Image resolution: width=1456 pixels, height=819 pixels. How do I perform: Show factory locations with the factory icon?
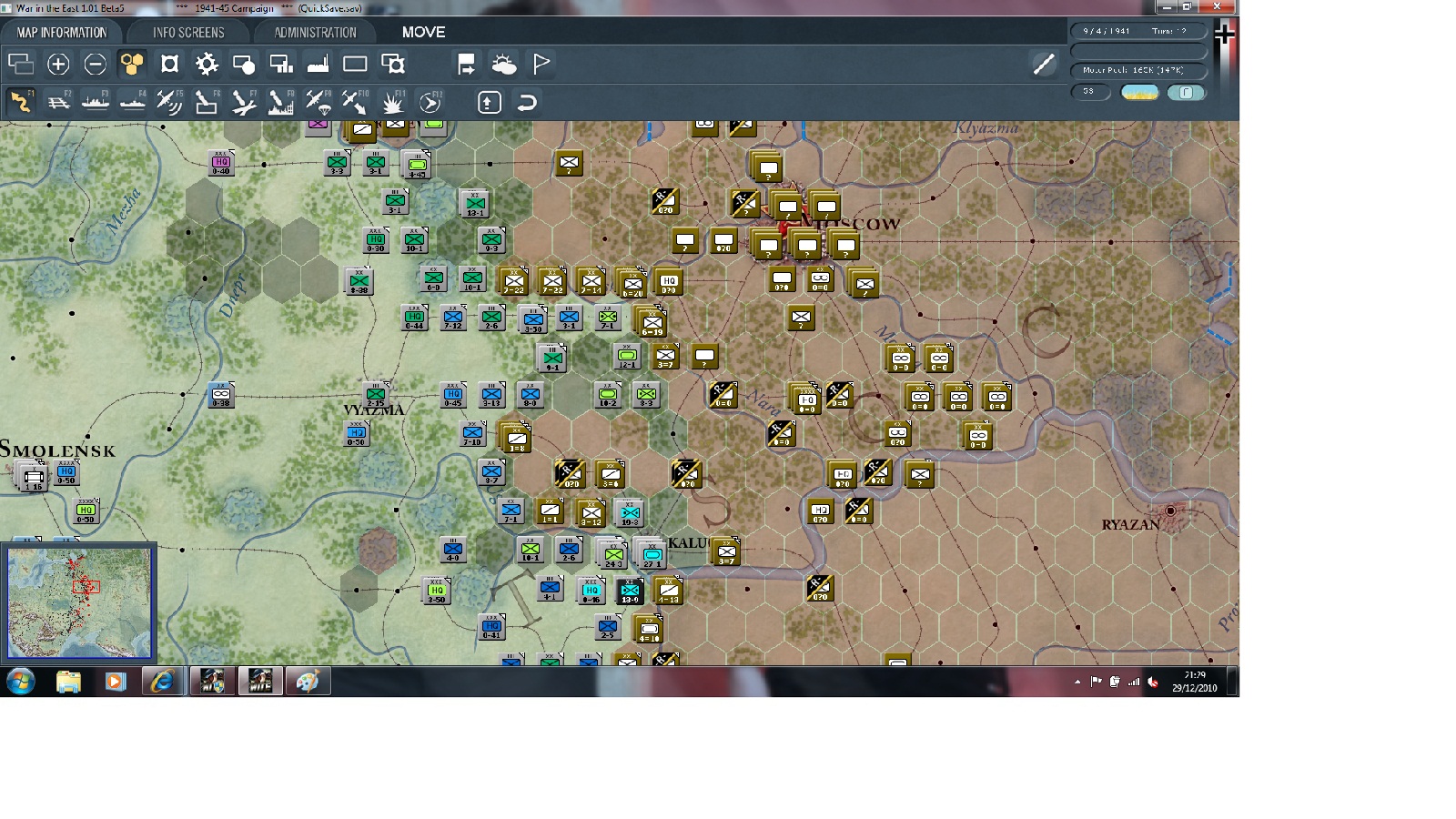pyautogui.click(x=318, y=64)
